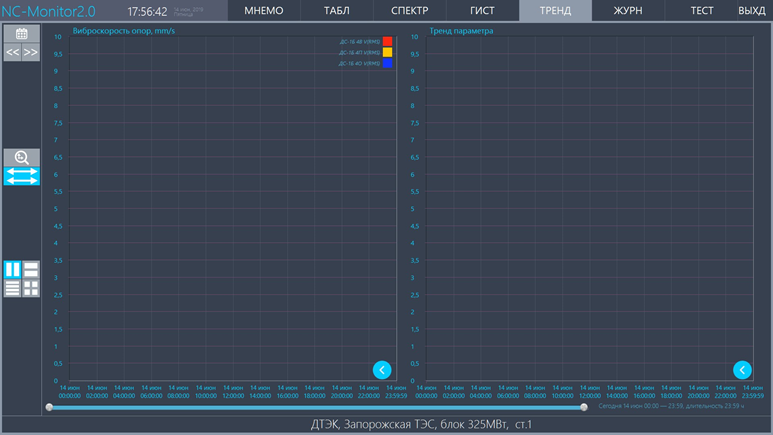773x435 pixels.
Task: Click 'Тренд параметра' chart title
Action: click(x=461, y=31)
